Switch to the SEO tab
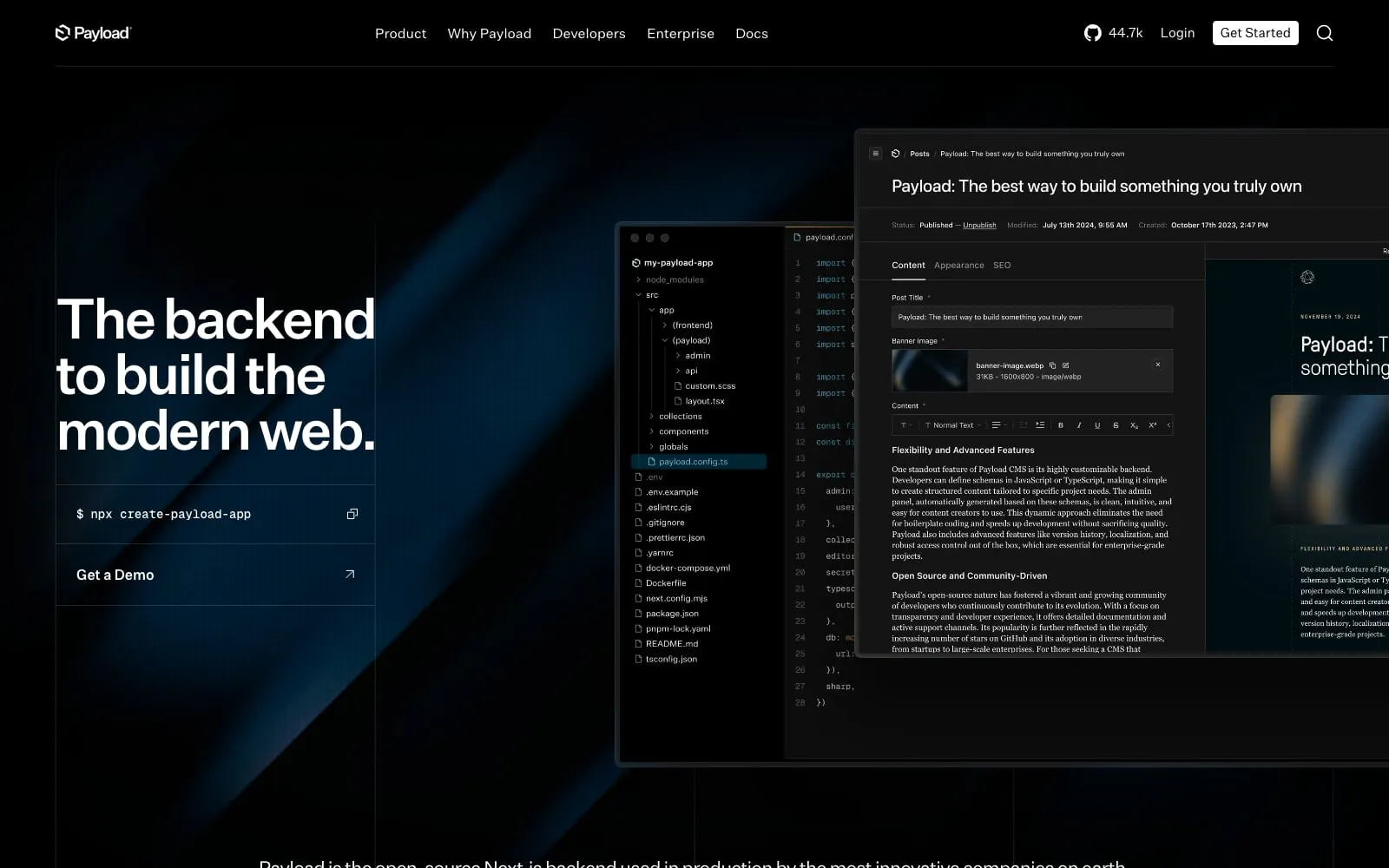The image size is (1389, 868). (x=1002, y=266)
